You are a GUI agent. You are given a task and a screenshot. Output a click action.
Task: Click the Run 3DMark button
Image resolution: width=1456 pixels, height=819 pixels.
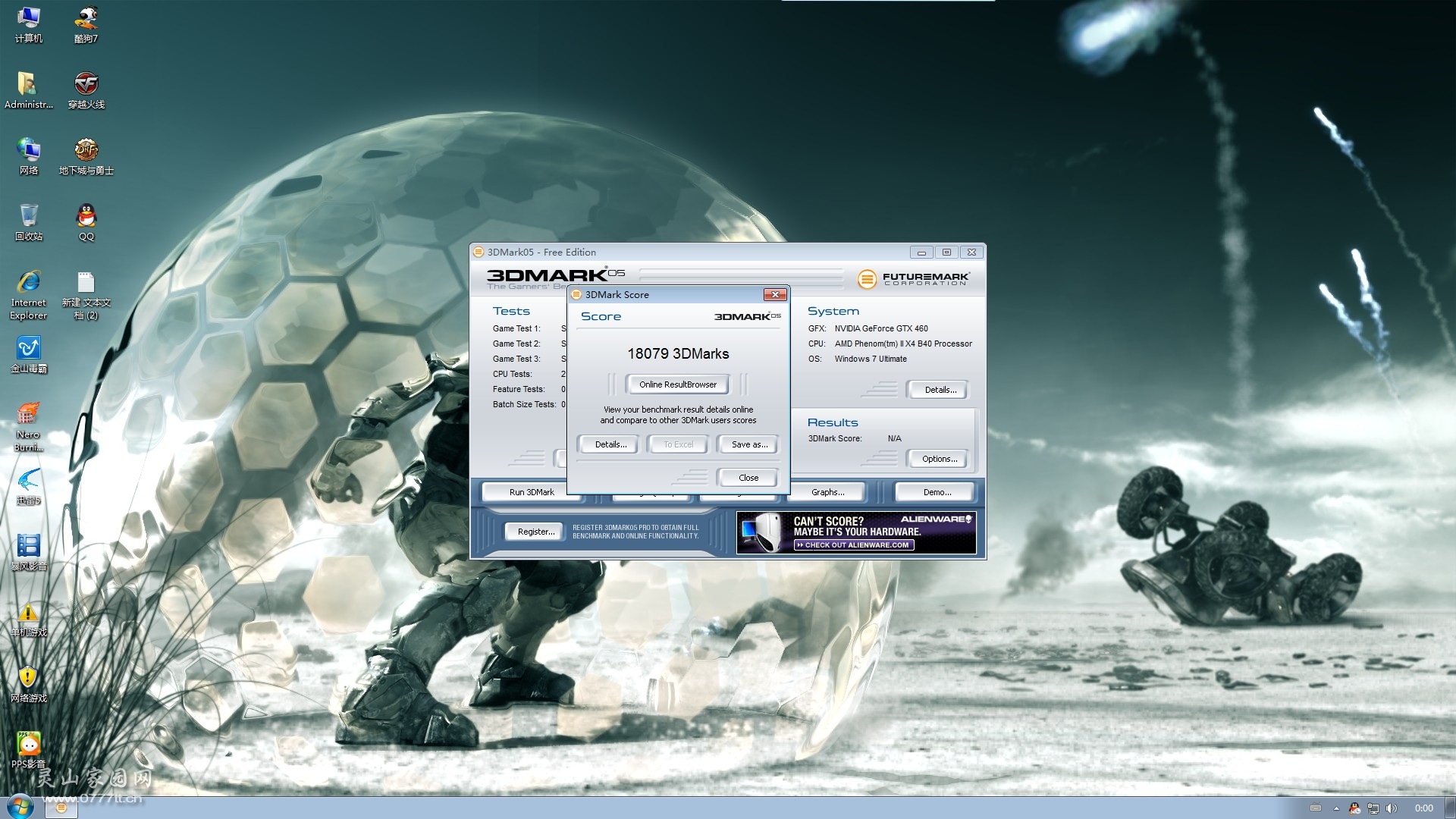click(532, 492)
